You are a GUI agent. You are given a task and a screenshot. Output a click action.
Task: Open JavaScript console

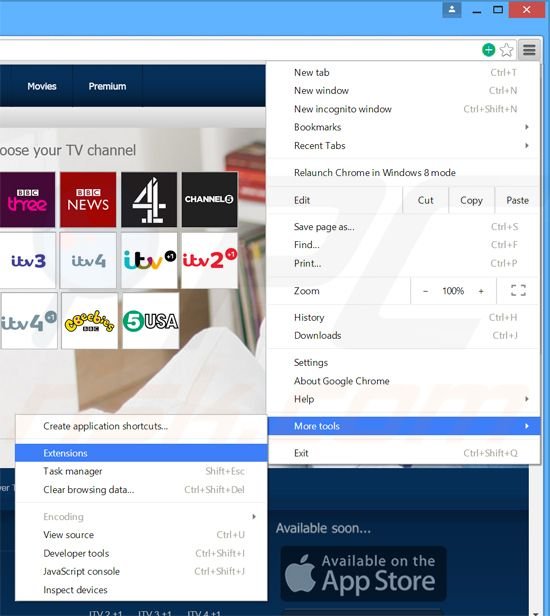(141, 572)
